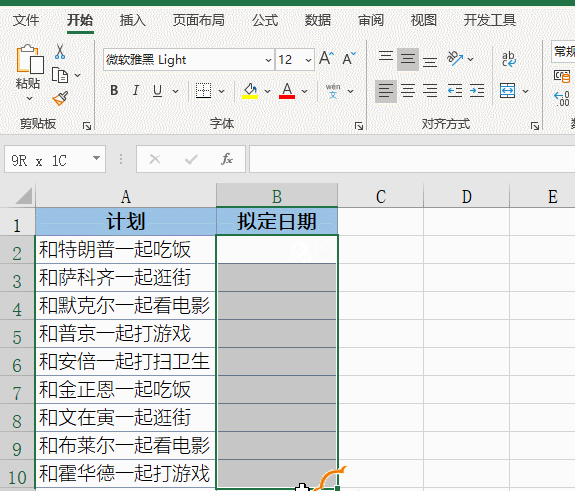This screenshot has height=491, width=575.
Task: Open the font size dropdown
Action: tap(308, 59)
